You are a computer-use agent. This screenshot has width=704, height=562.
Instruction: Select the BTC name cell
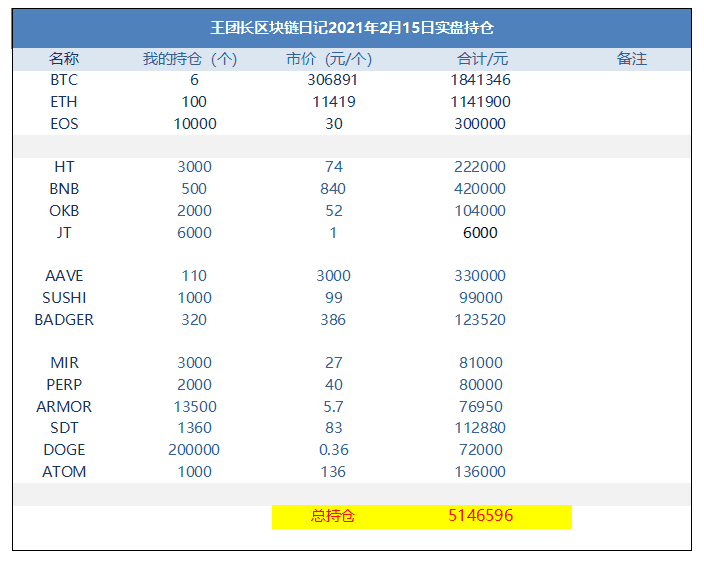click(64, 80)
